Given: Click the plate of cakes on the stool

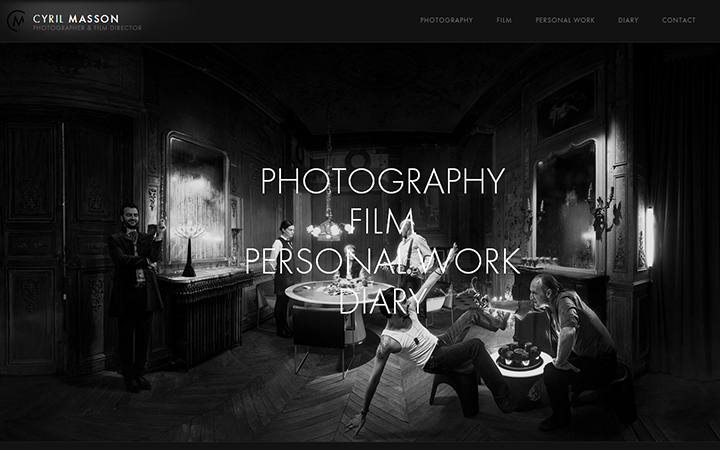Looking at the screenshot, I should (x=520, y=355).
